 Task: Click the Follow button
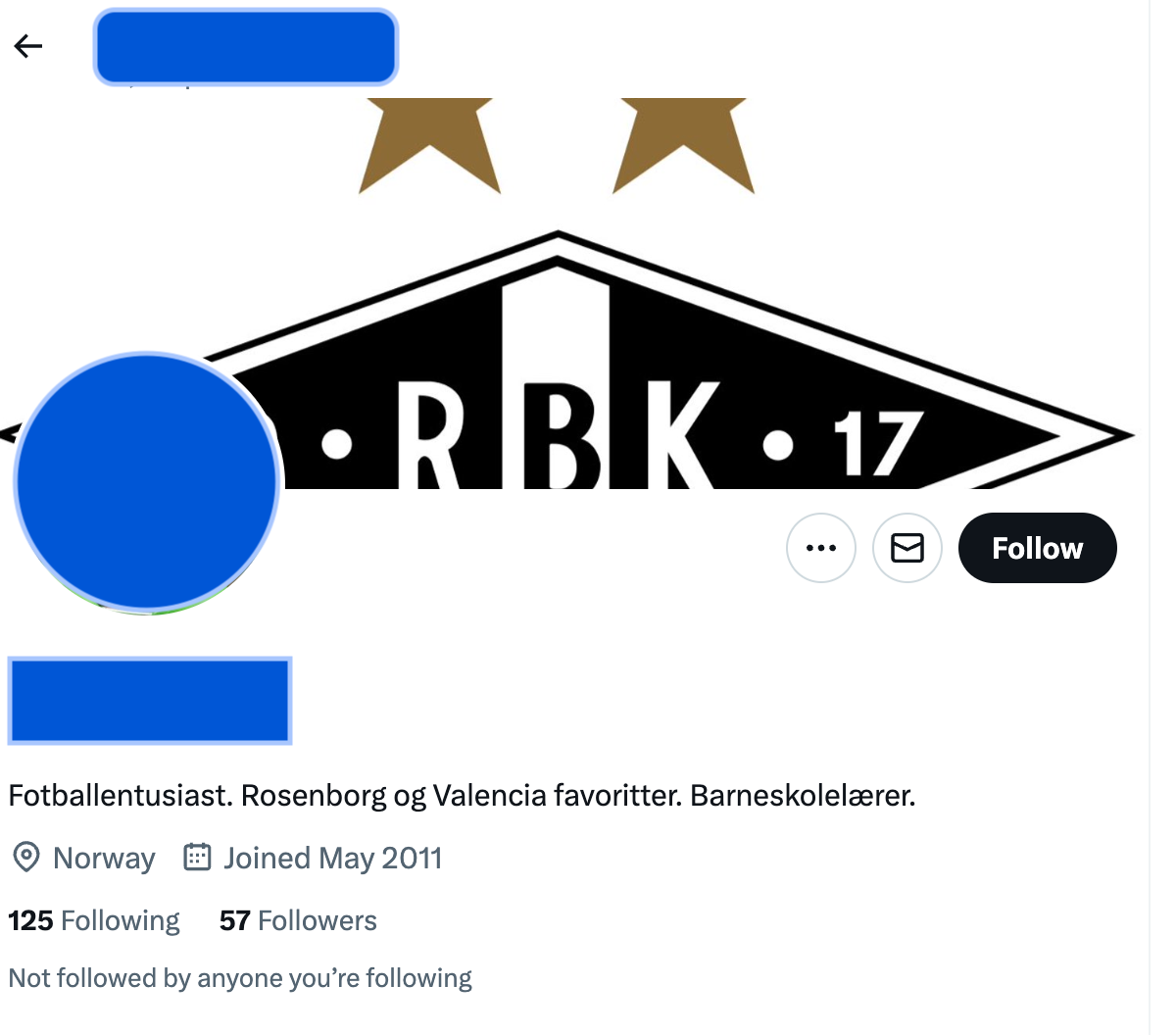pyautogui.click(x=1037, y=548)
